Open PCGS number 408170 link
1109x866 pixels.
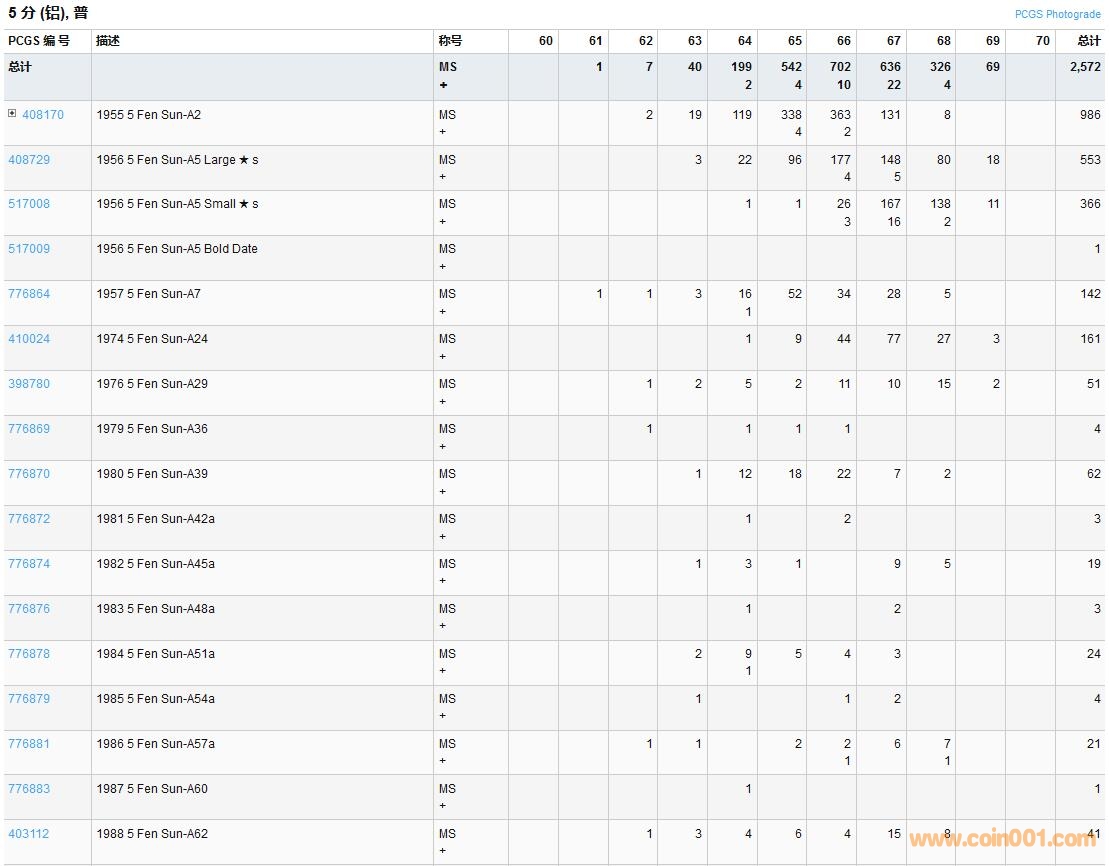(43, 115)
